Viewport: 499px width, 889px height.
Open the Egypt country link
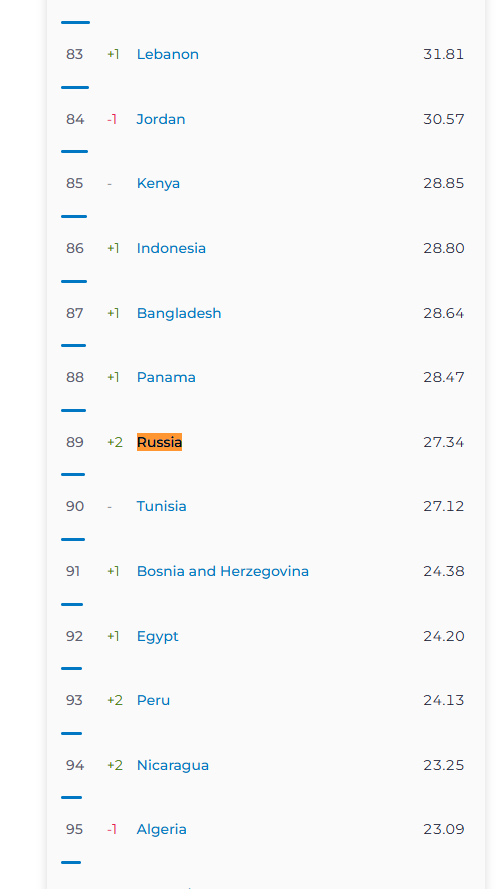158,636
